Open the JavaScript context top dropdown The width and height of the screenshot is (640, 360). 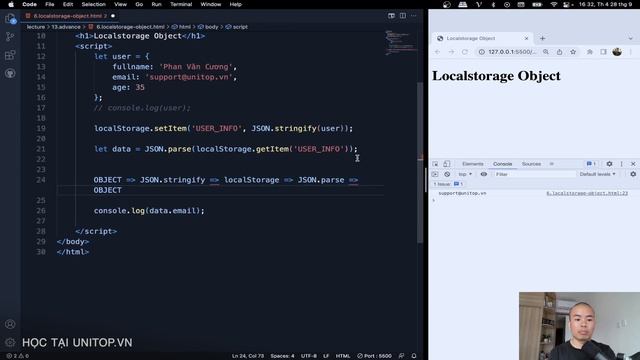[x=465, y=174]
